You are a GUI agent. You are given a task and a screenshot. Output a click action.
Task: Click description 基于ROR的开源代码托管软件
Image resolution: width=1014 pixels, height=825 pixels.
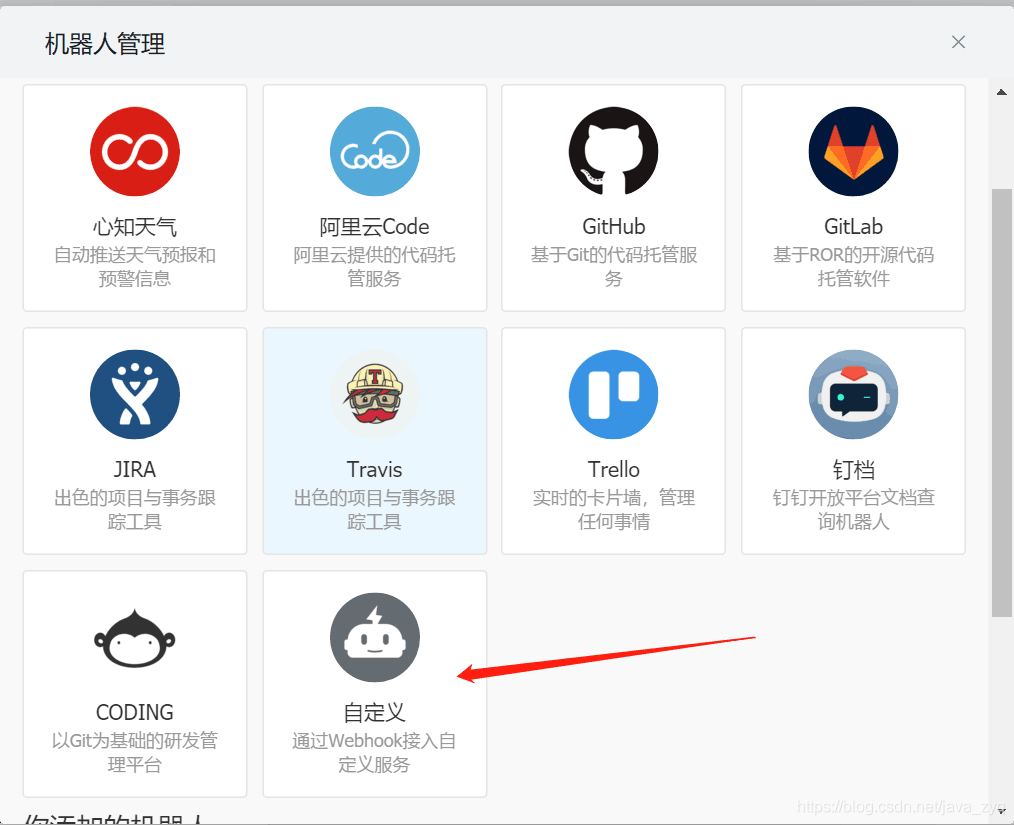[x=853, y=266]
